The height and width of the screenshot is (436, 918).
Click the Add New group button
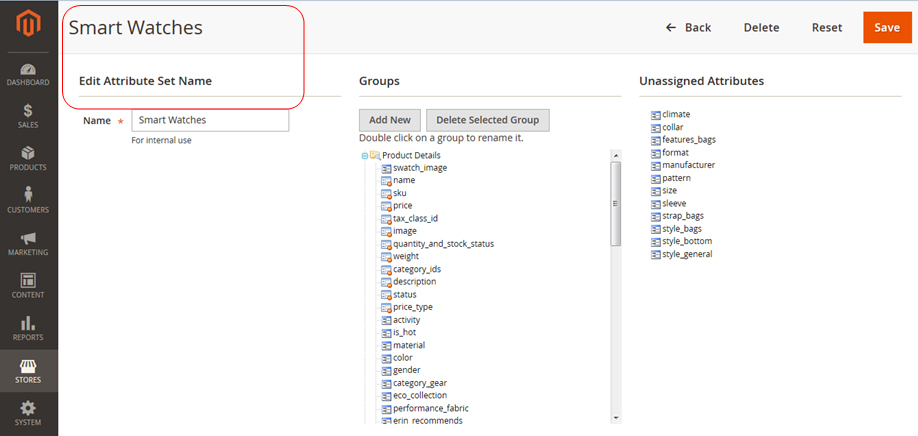point(390,120)
